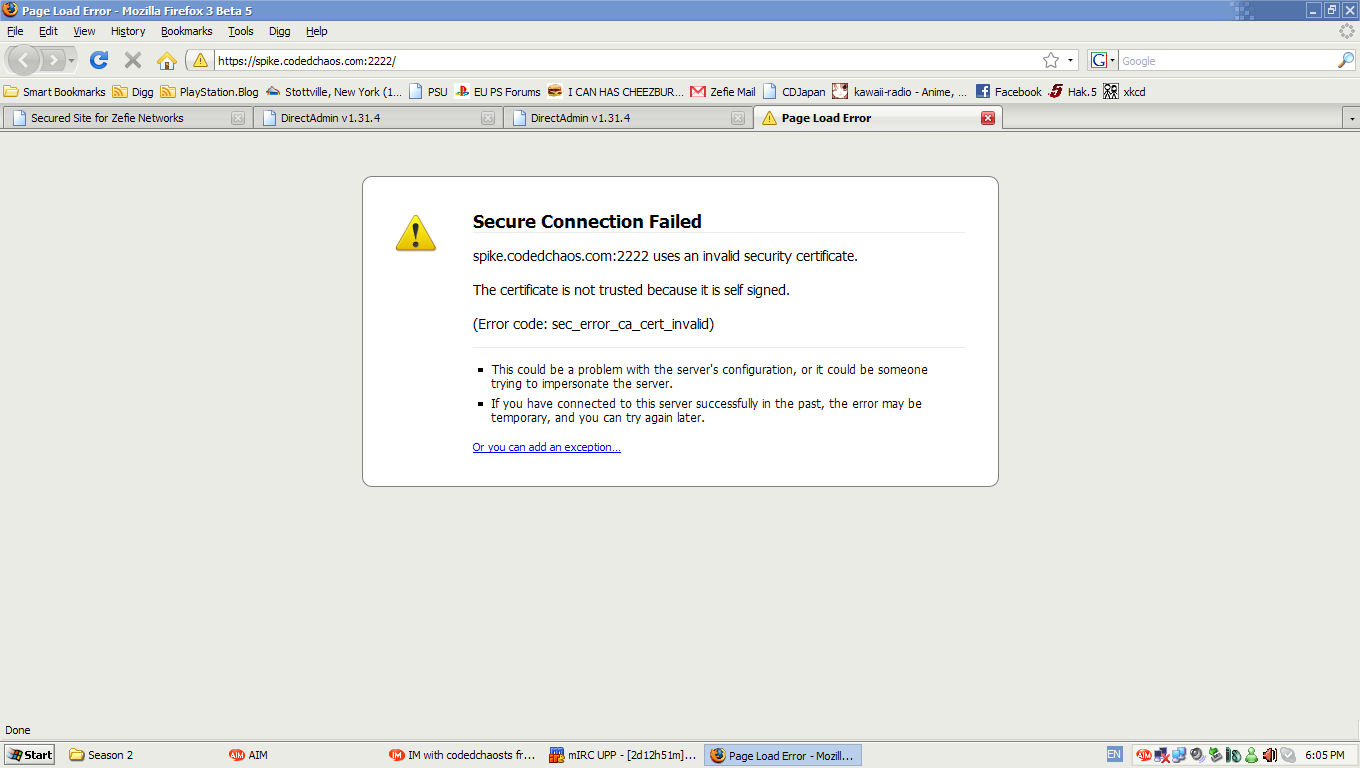
Task: Open the mIRC taskbar window
Action: click(623, 755)
